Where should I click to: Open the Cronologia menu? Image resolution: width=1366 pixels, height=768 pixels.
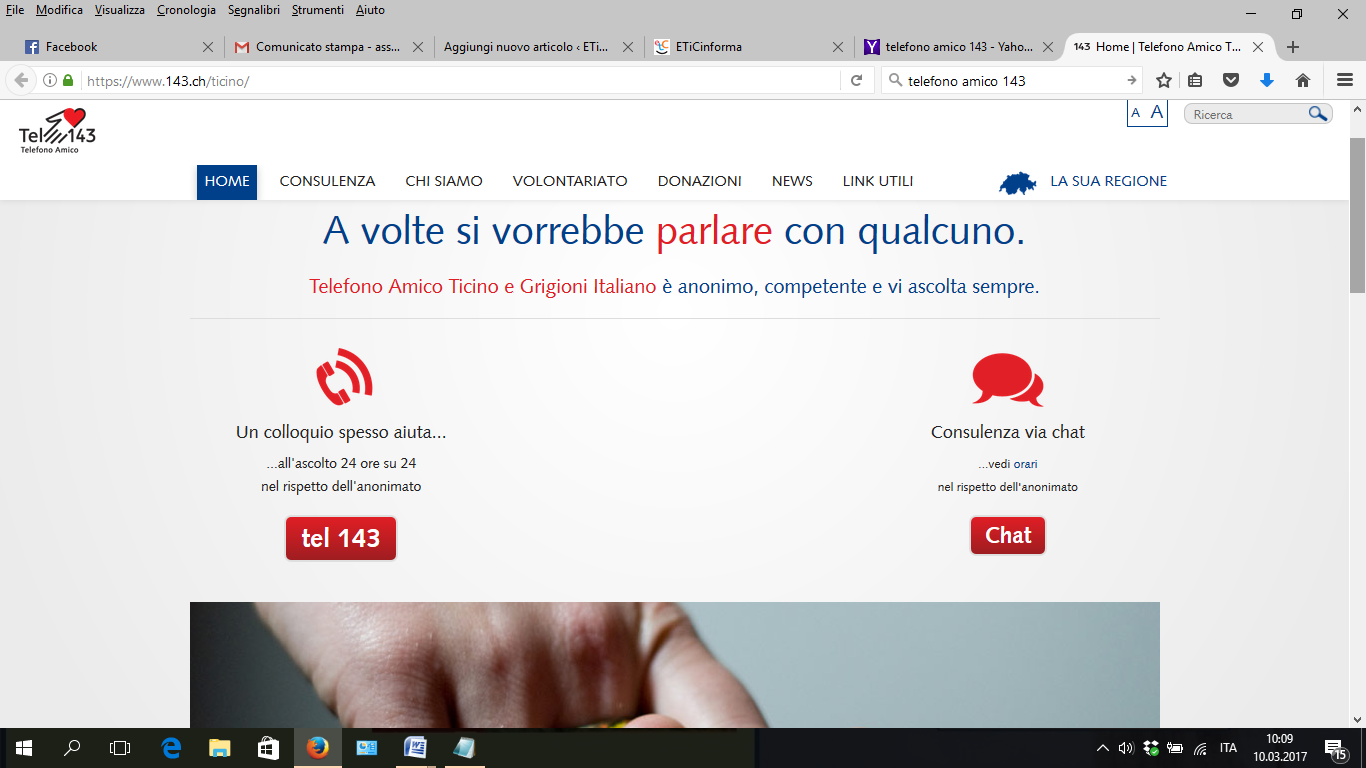click(186, 10)
